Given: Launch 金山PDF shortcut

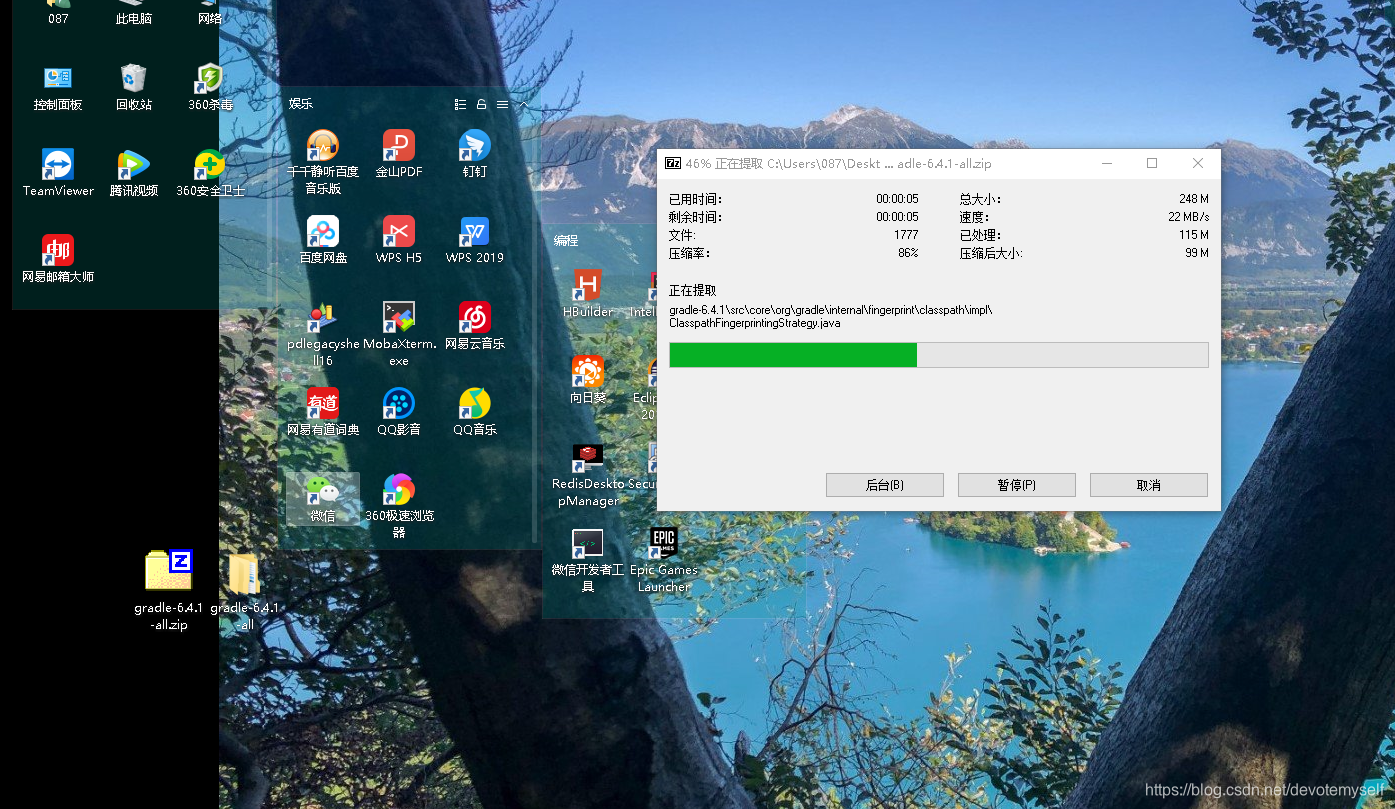Looking at the screenshot, I should pos(399,154).
